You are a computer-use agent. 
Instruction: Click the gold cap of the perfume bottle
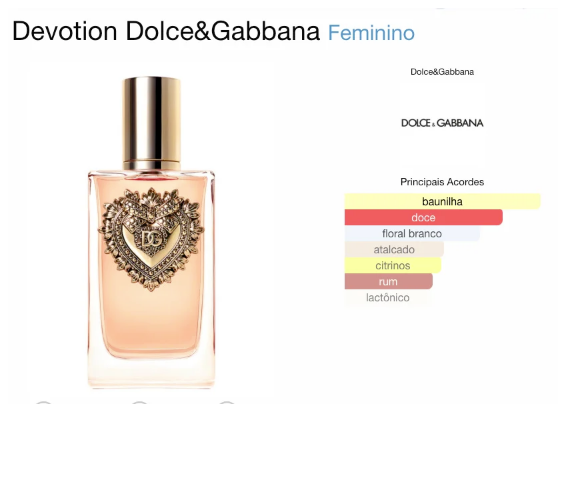pos(152,123)
